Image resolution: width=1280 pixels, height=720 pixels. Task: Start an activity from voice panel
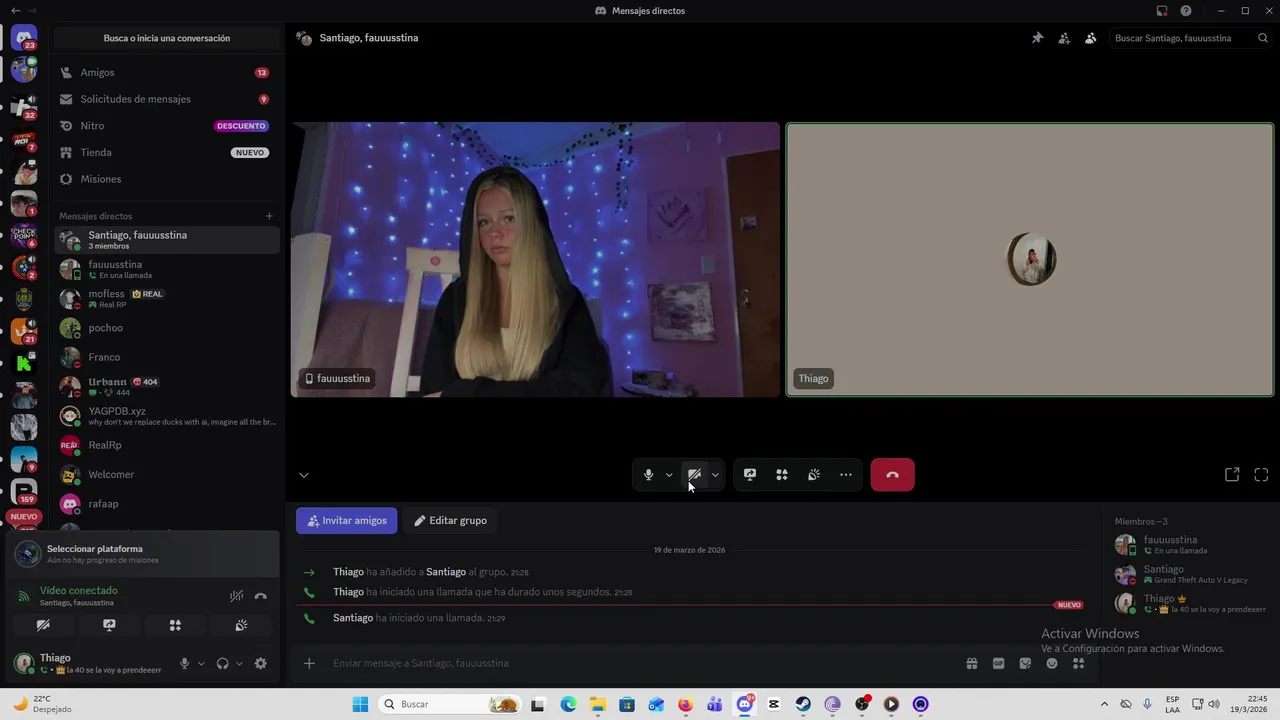[x=175, y=625]
